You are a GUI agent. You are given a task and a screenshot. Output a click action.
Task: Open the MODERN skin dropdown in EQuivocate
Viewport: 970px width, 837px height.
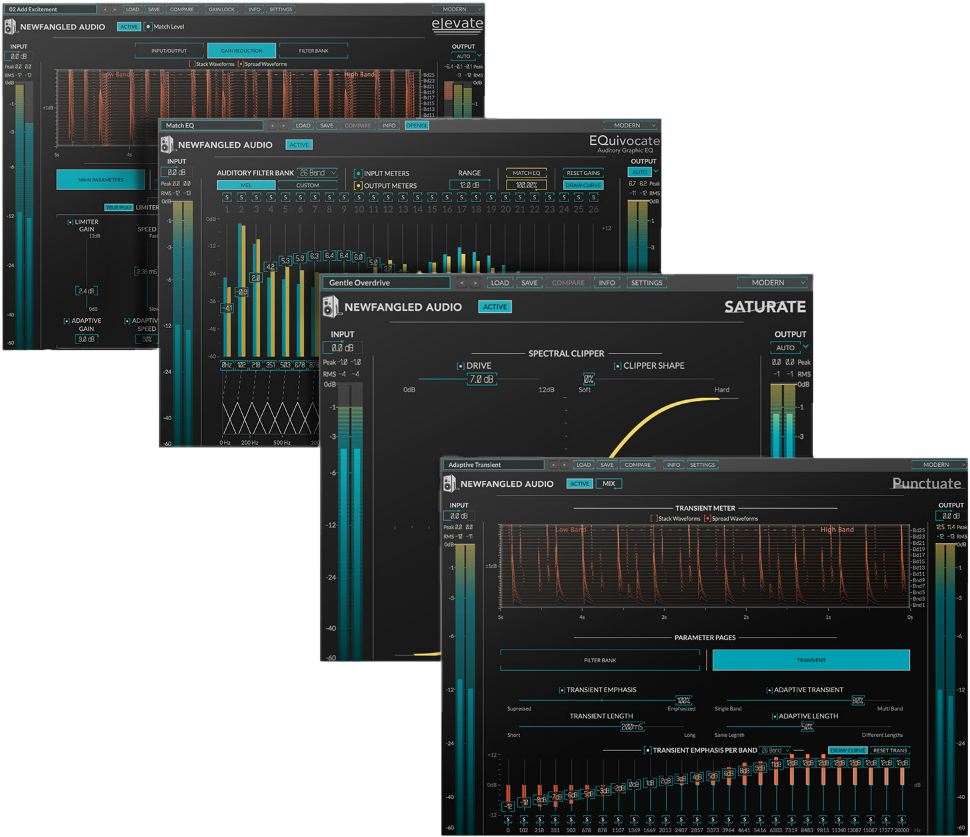(631, 126)
